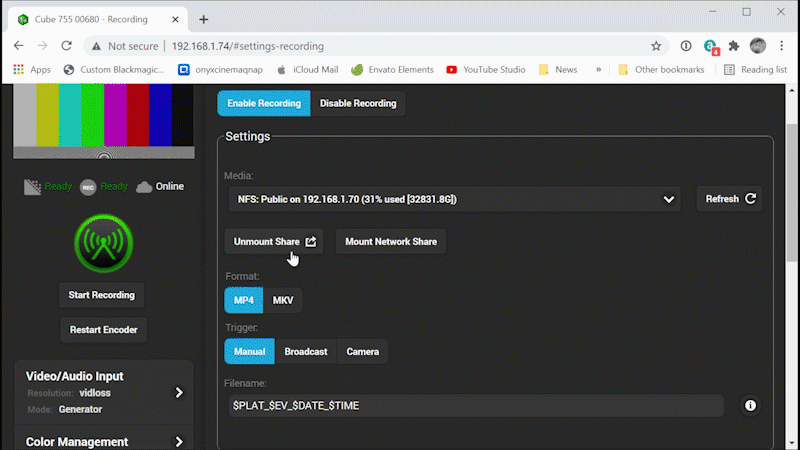
Task: Click the filename info icon
Action: [750, 405]
